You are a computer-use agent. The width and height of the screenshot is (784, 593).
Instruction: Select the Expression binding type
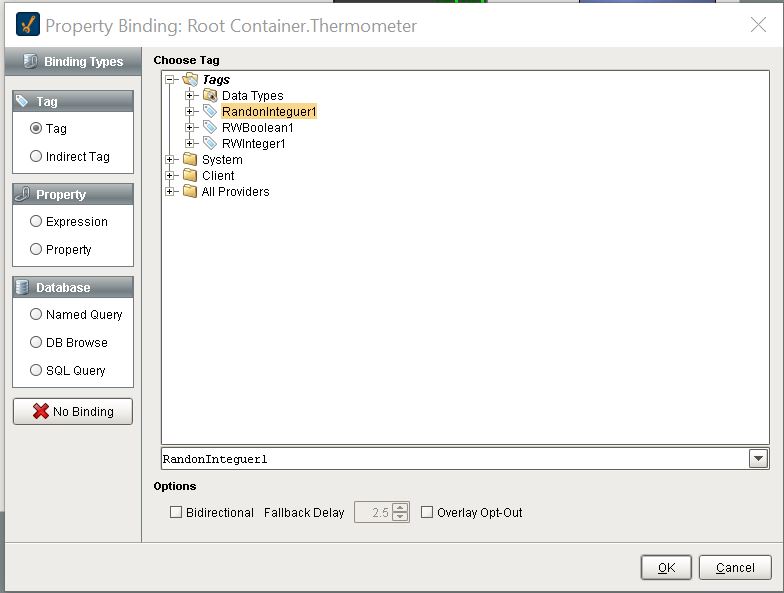(37, 222)
